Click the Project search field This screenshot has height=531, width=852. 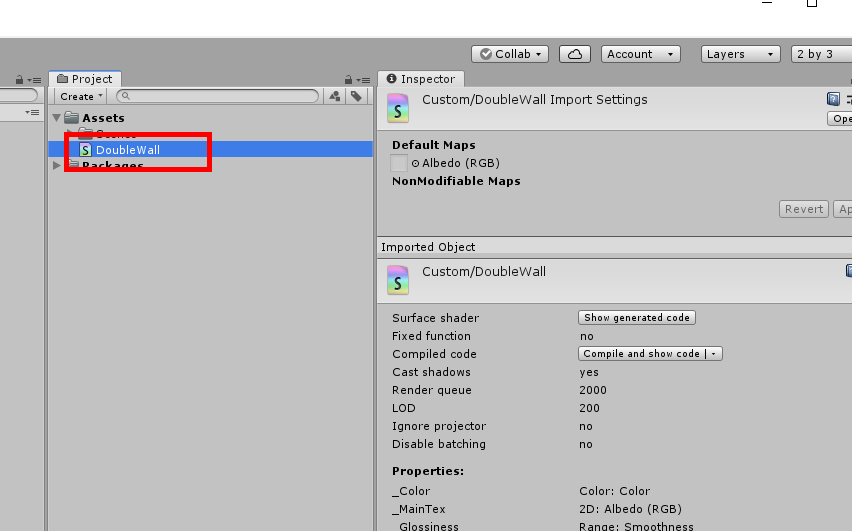pyautogui.click(x=217, y=96)
